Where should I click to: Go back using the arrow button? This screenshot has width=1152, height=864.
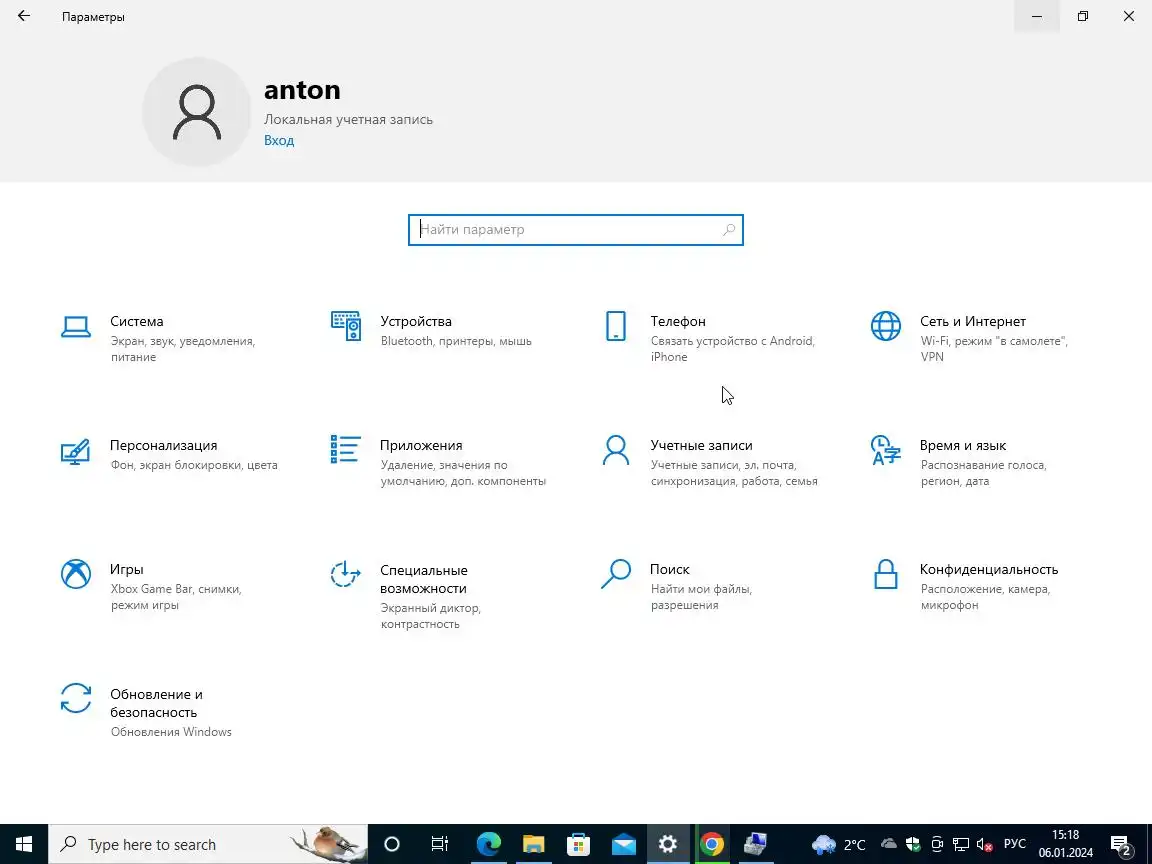24,16
